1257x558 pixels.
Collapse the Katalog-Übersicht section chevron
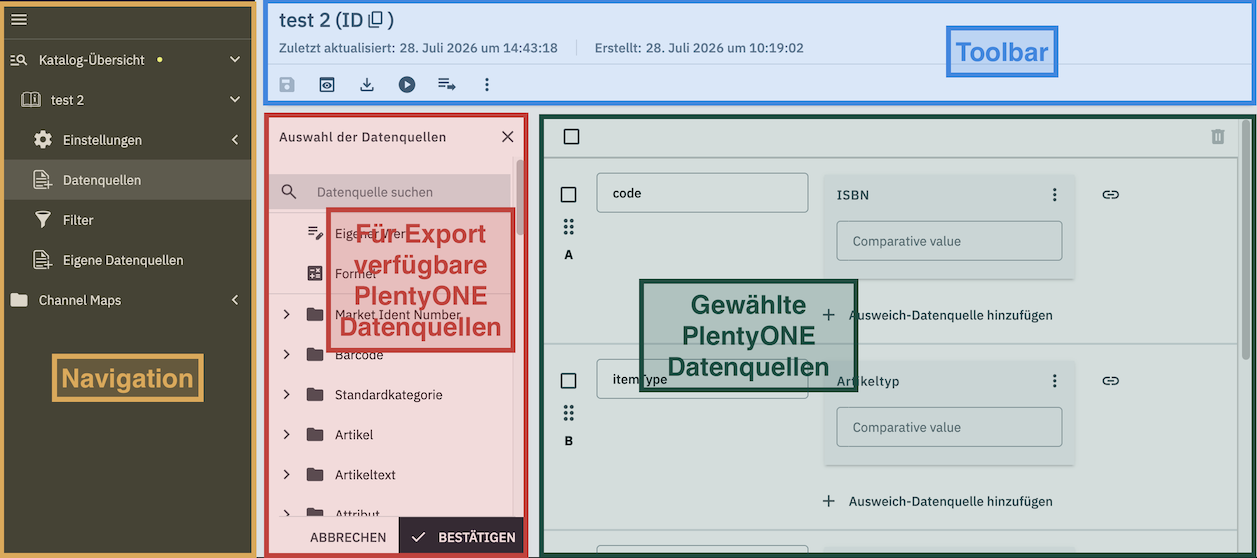point(235,60)
